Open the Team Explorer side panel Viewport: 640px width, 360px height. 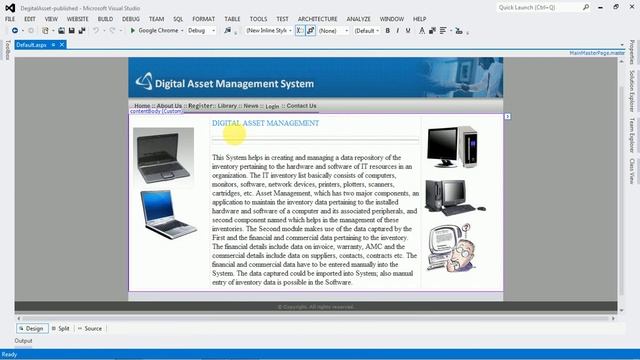coord(632,136)
